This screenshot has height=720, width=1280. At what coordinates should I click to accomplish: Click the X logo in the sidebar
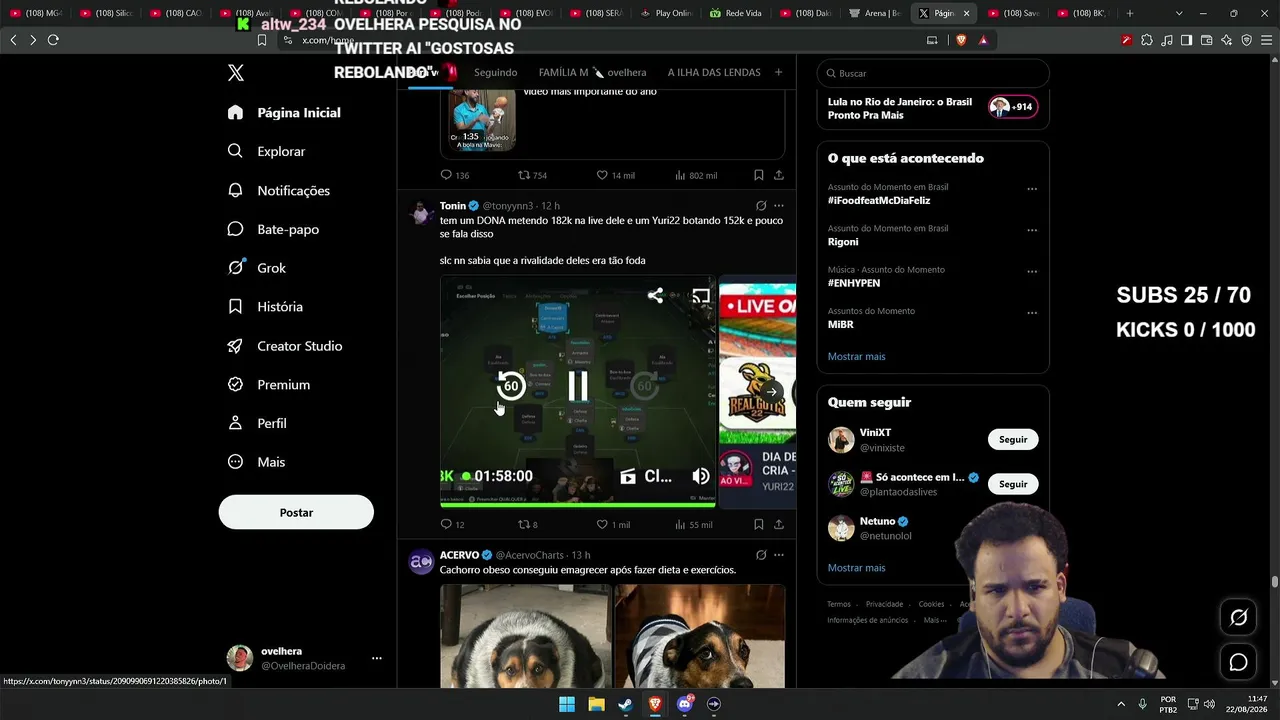236,73
